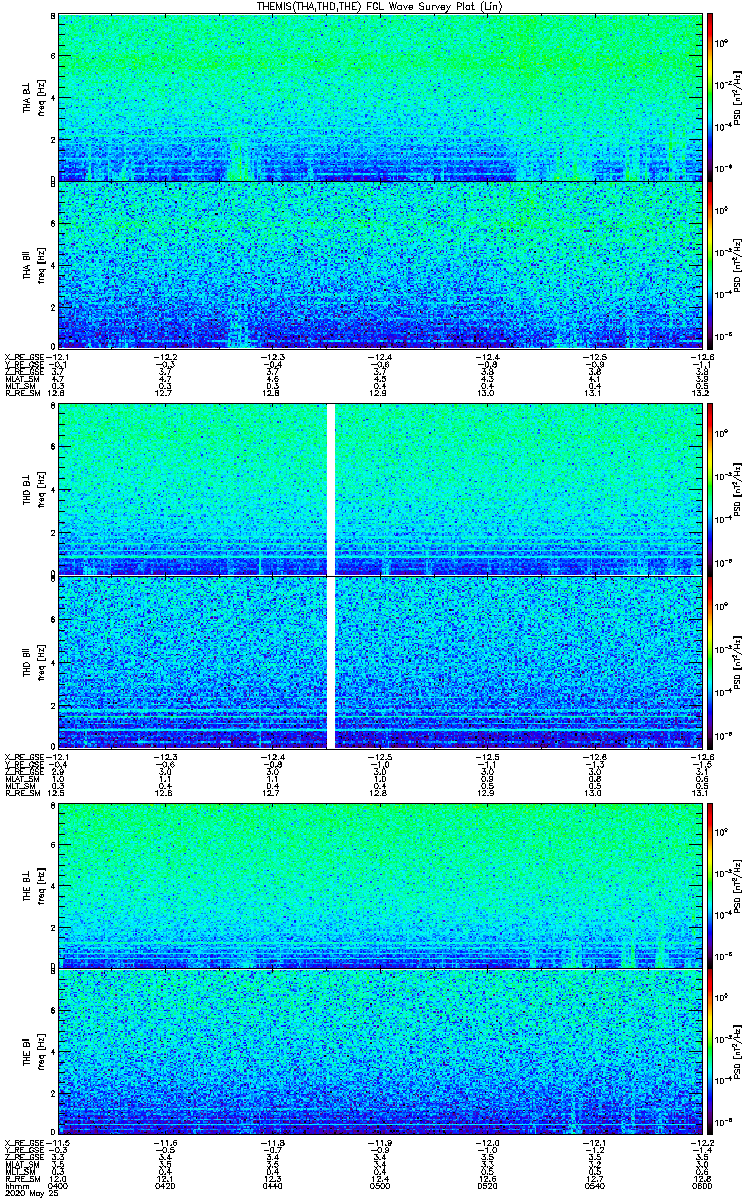The height and width of the screenshot is (1200, 750).
Task: Click the color bar beside THA B-perpendicular panel
Action: pos(710,97)
